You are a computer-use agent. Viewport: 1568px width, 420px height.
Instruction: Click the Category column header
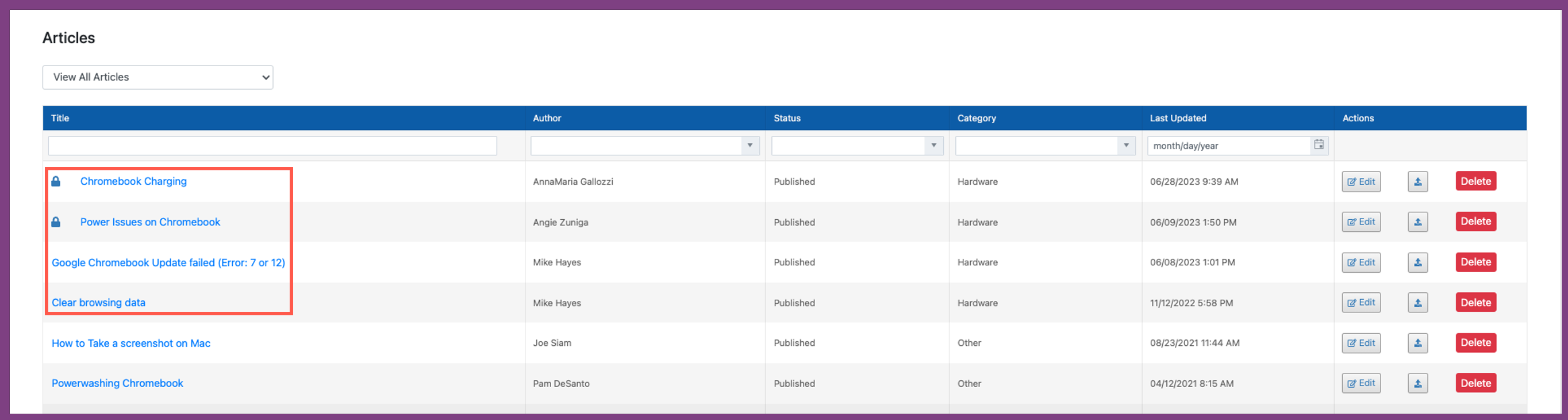click(x=977, y=119)
